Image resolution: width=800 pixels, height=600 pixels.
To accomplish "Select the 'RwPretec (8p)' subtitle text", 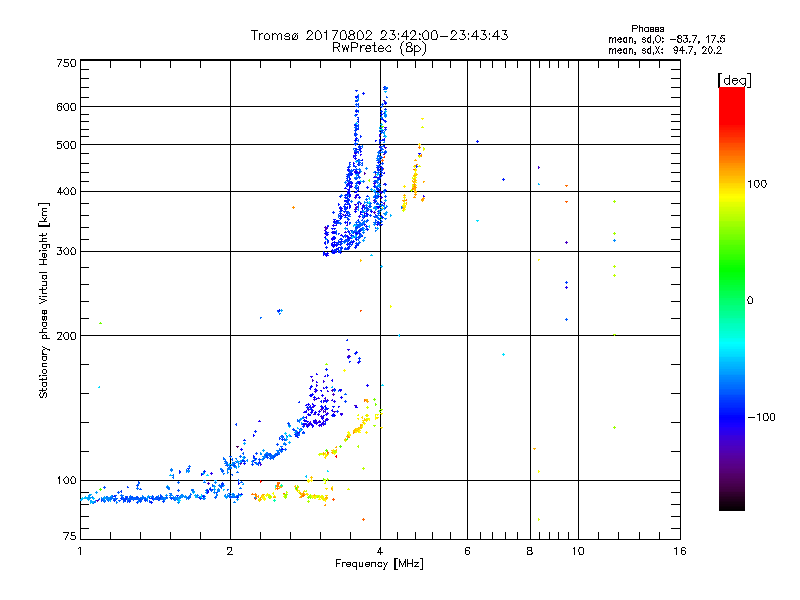I will 379,48.
